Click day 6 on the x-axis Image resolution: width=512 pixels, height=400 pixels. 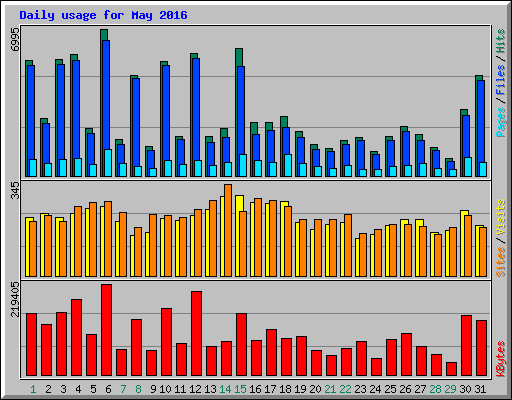(108, 389)
